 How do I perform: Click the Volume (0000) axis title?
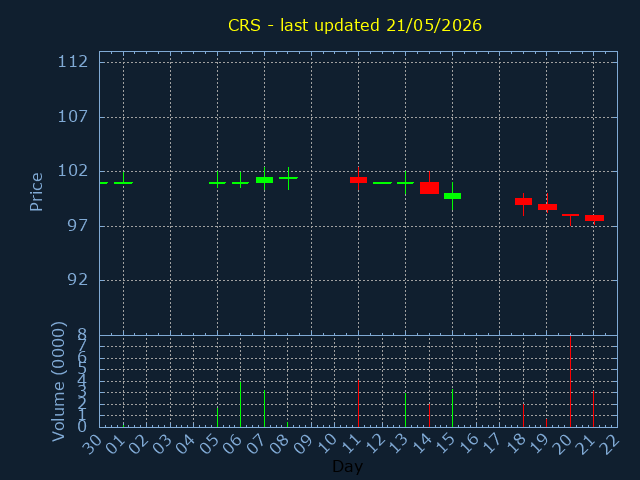59,382
